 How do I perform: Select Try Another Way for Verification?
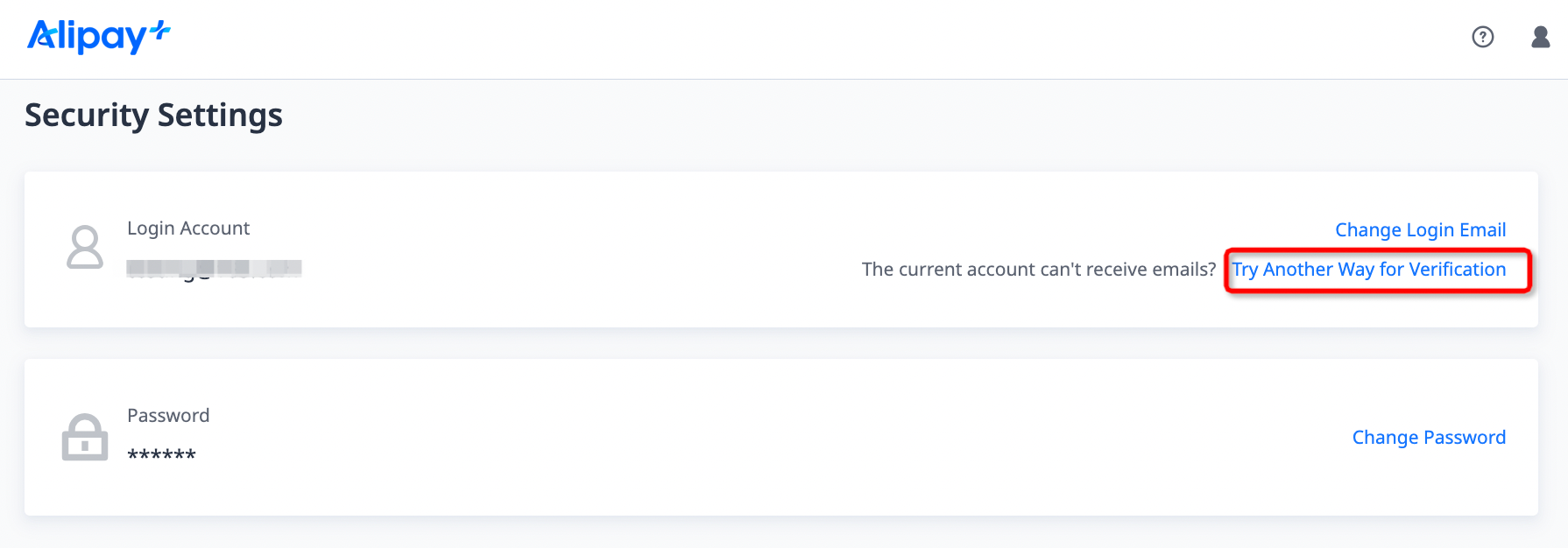pyautogui.click(x=1368, y=270)
